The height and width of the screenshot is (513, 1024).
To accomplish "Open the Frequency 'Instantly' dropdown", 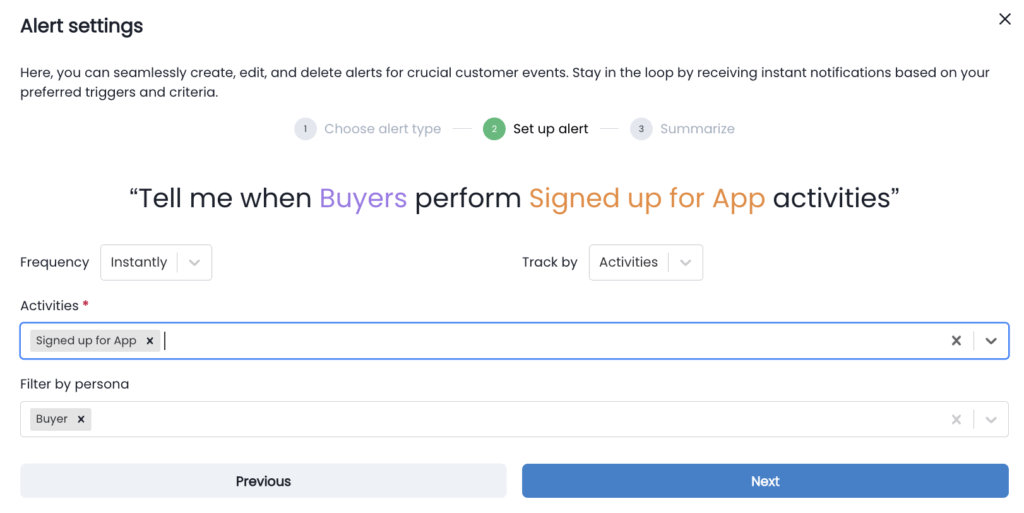I will [156, 263].
